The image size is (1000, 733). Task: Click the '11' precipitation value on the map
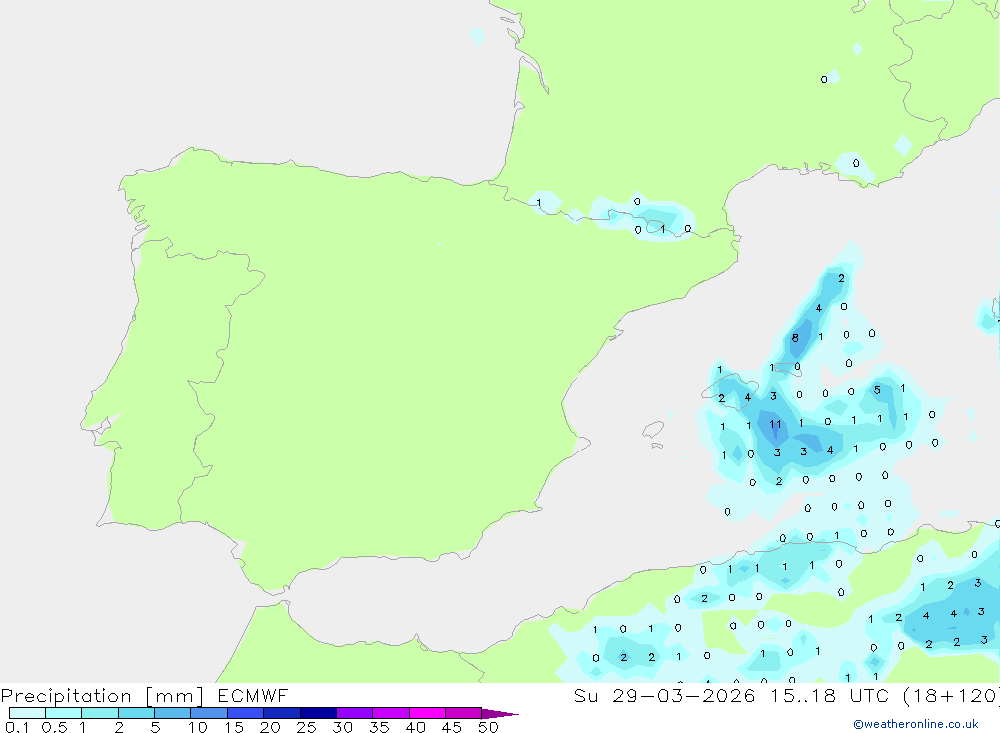coord(775,424)
